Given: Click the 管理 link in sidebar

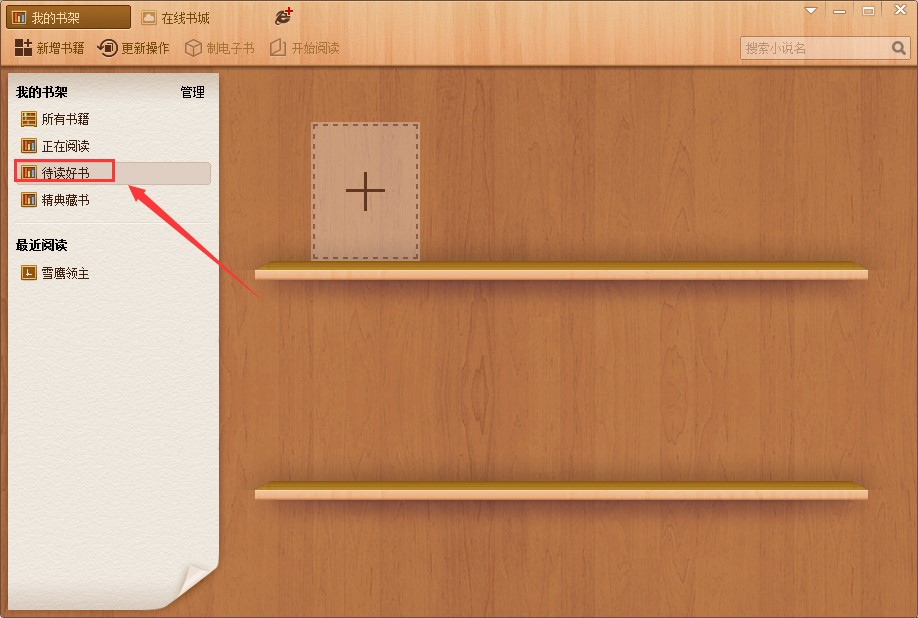Looking at the screenshot, I should [x=192, y=92].
